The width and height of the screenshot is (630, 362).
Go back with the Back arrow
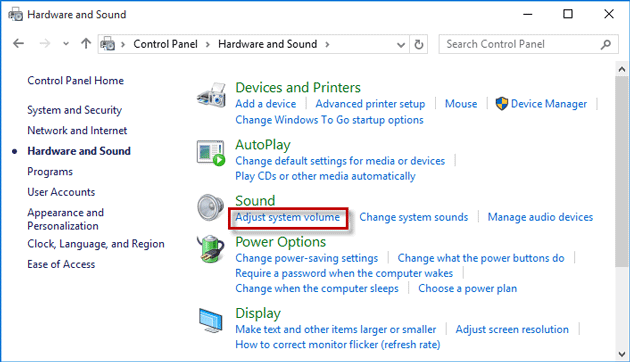click(18, 43)
